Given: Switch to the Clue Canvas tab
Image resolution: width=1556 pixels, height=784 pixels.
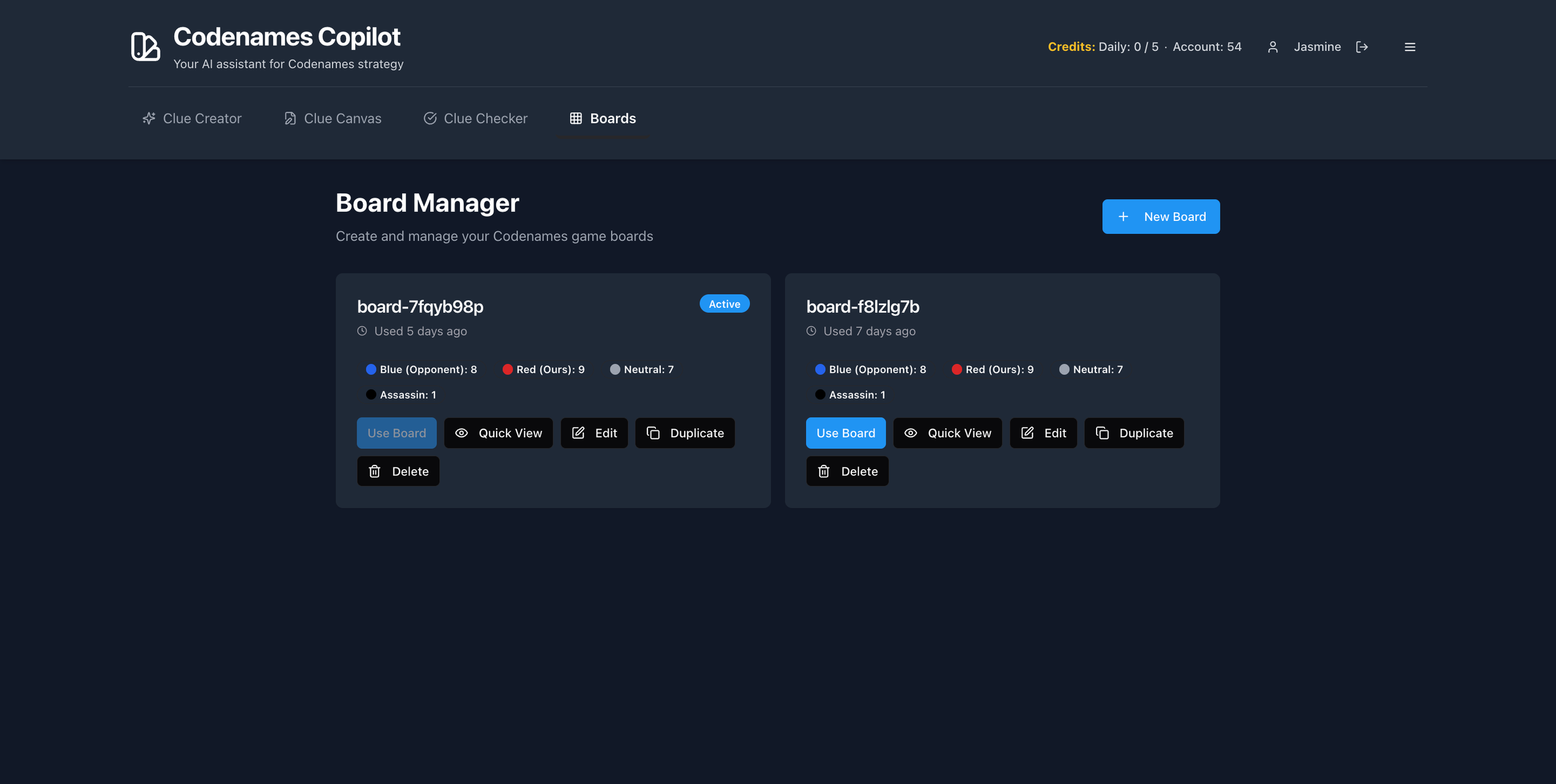Looking at the screenshot, I should tap(332, 118).
